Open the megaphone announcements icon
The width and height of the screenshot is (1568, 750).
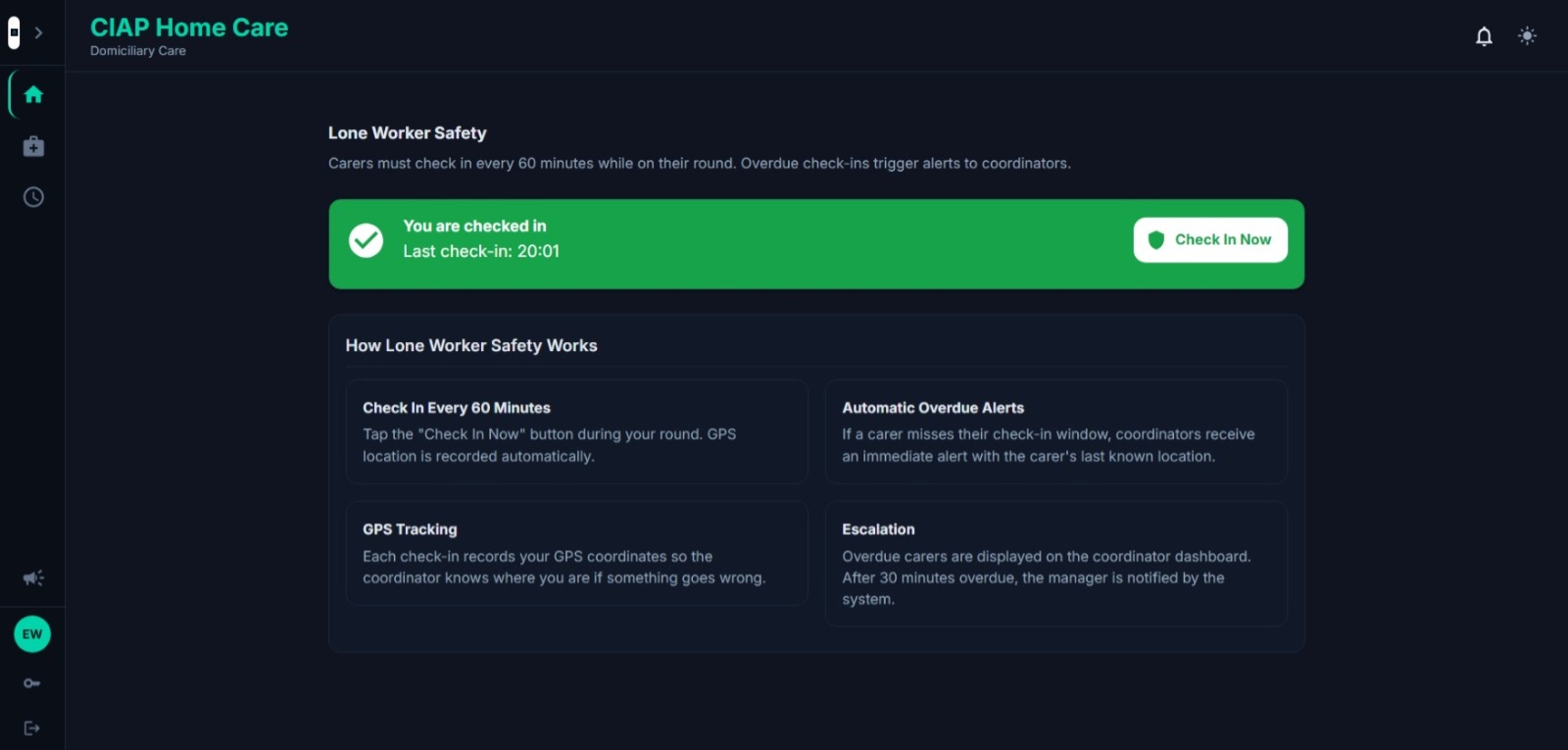(x=33, y=578)
